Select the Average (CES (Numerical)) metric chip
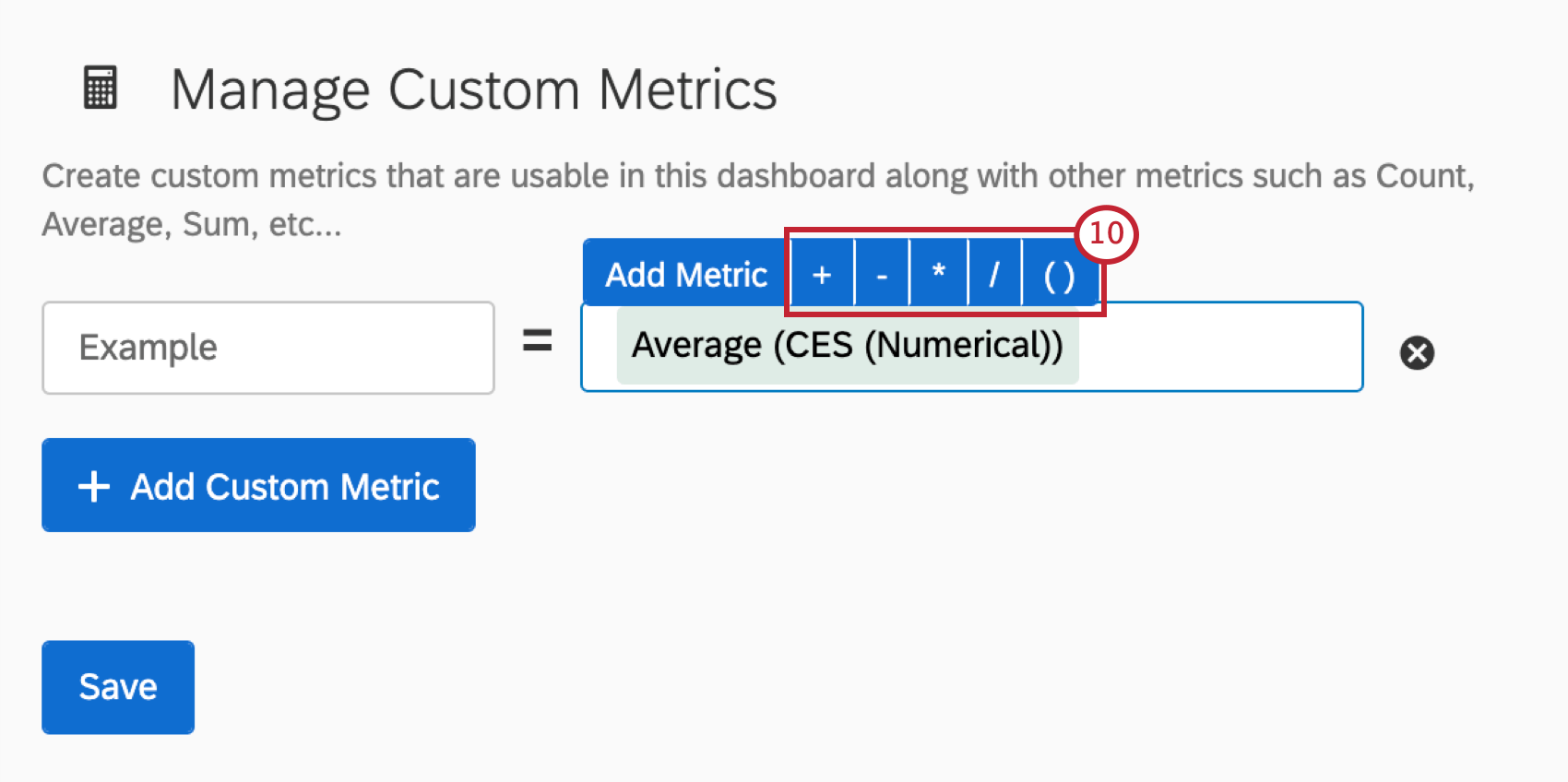Screen dimensions: 1568x782 tap(847, 346)
